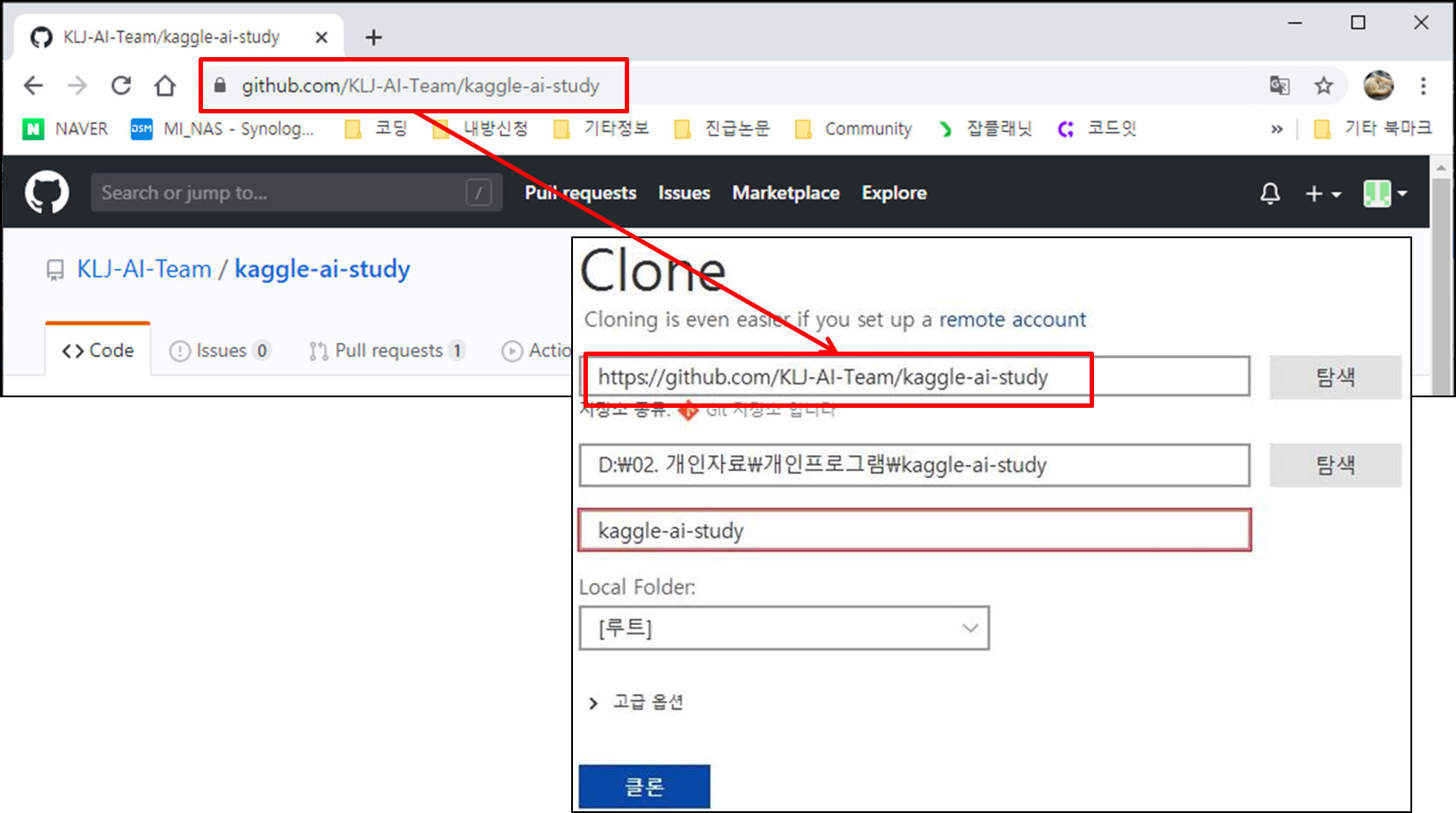
Task: Open the notifications bell
Action: 1270,193
